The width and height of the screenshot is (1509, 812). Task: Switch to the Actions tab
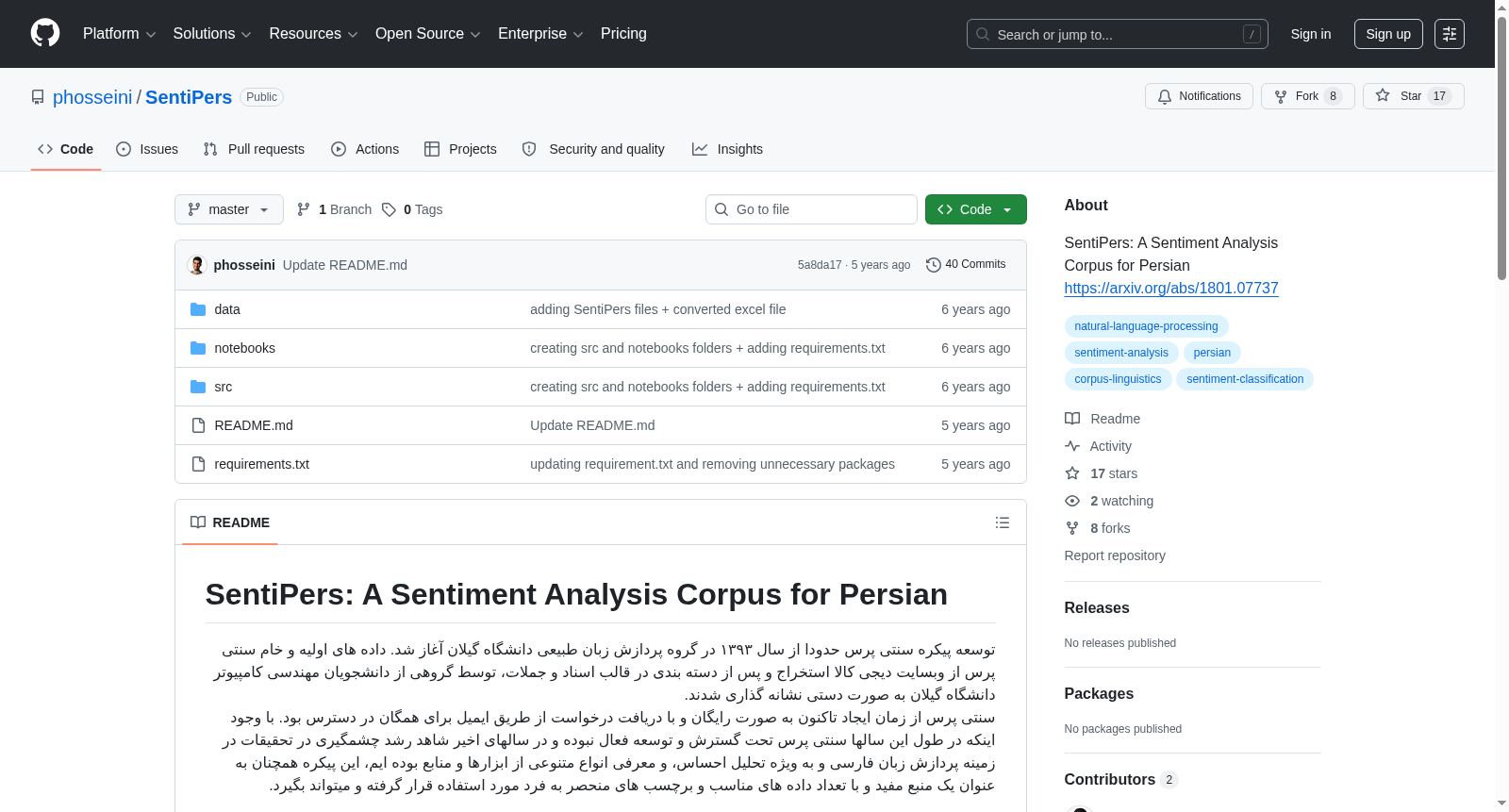[x=365, y=149]
